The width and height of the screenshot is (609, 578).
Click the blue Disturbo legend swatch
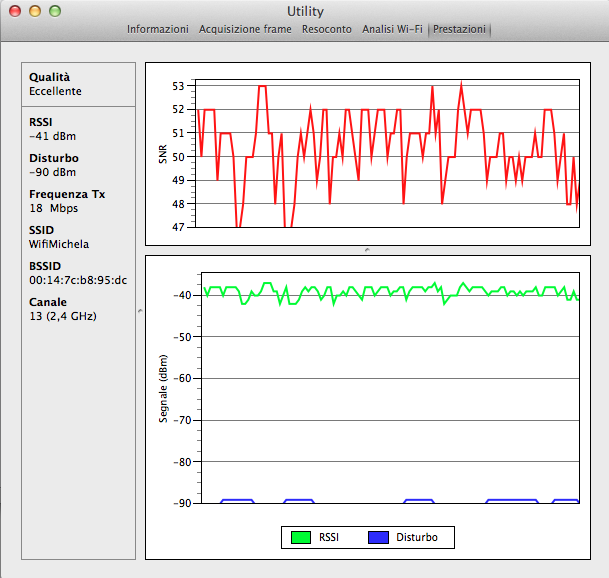pos(378,537)
